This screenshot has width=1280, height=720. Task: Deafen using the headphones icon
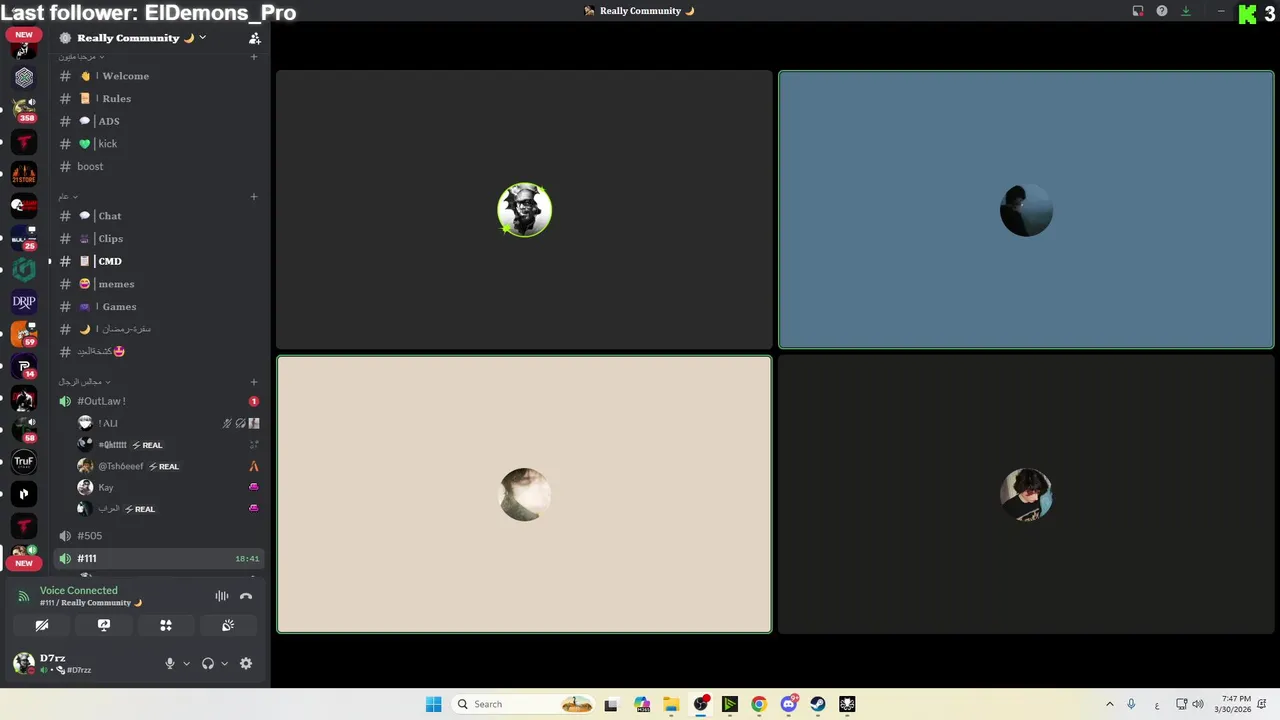[x=208, y=663]
